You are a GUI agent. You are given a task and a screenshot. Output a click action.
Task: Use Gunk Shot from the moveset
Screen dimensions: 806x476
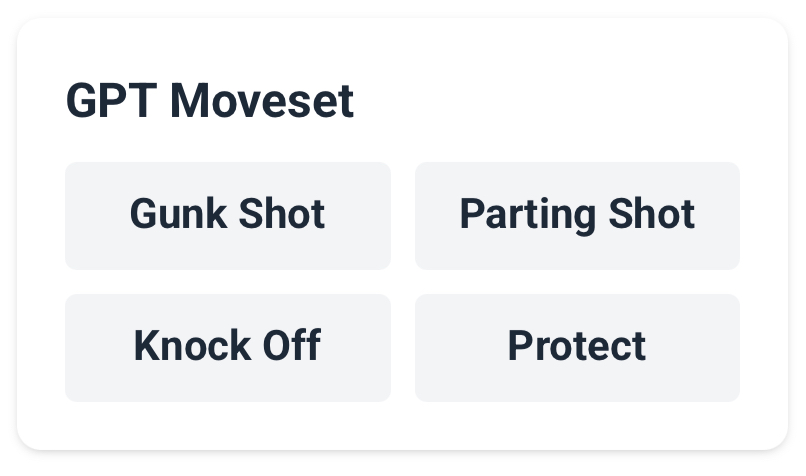(228, 216)
